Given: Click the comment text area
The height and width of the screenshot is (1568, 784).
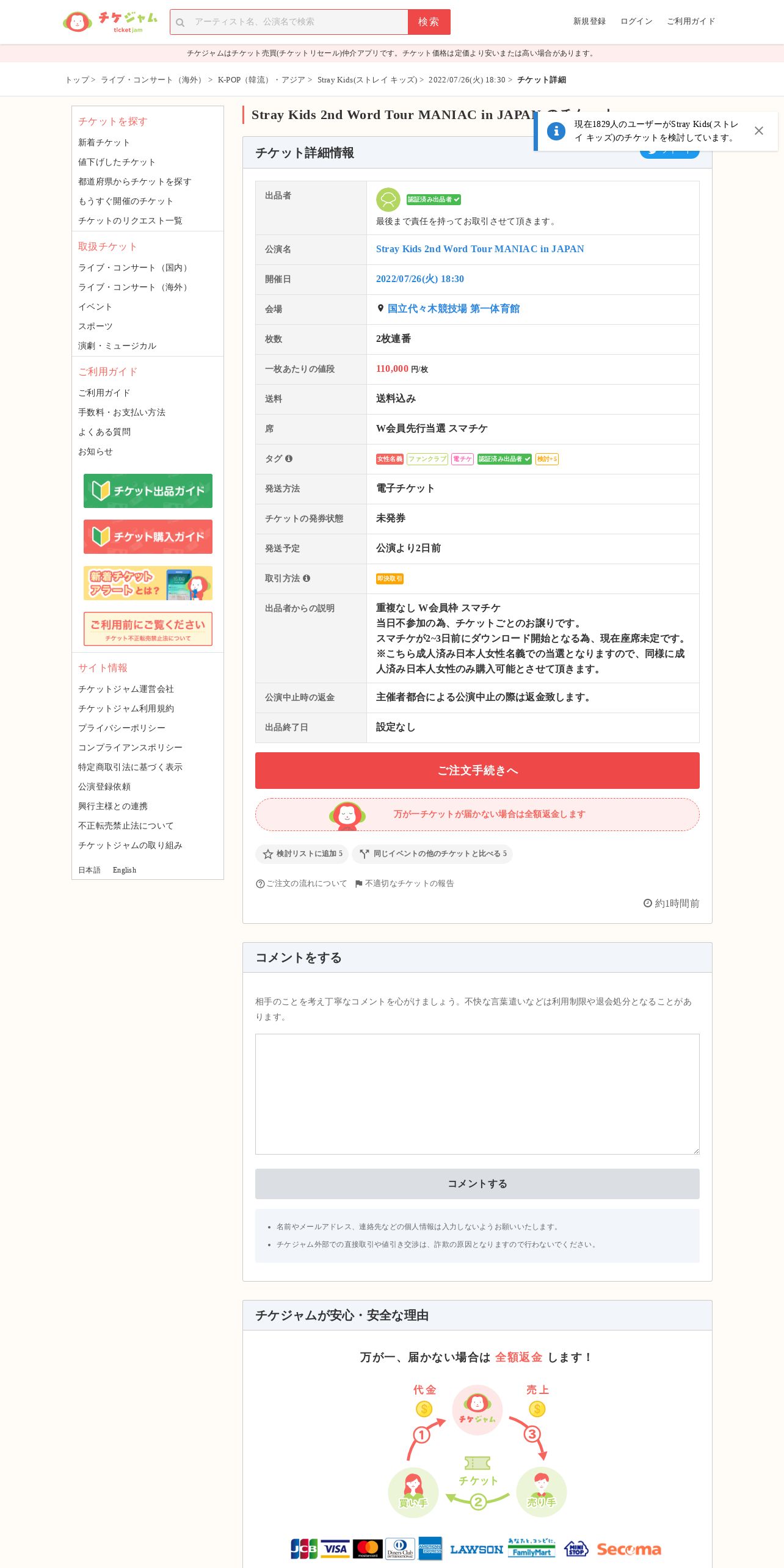Looking at the screenshot, I should pyautogui.click(x=477, y=1094).
